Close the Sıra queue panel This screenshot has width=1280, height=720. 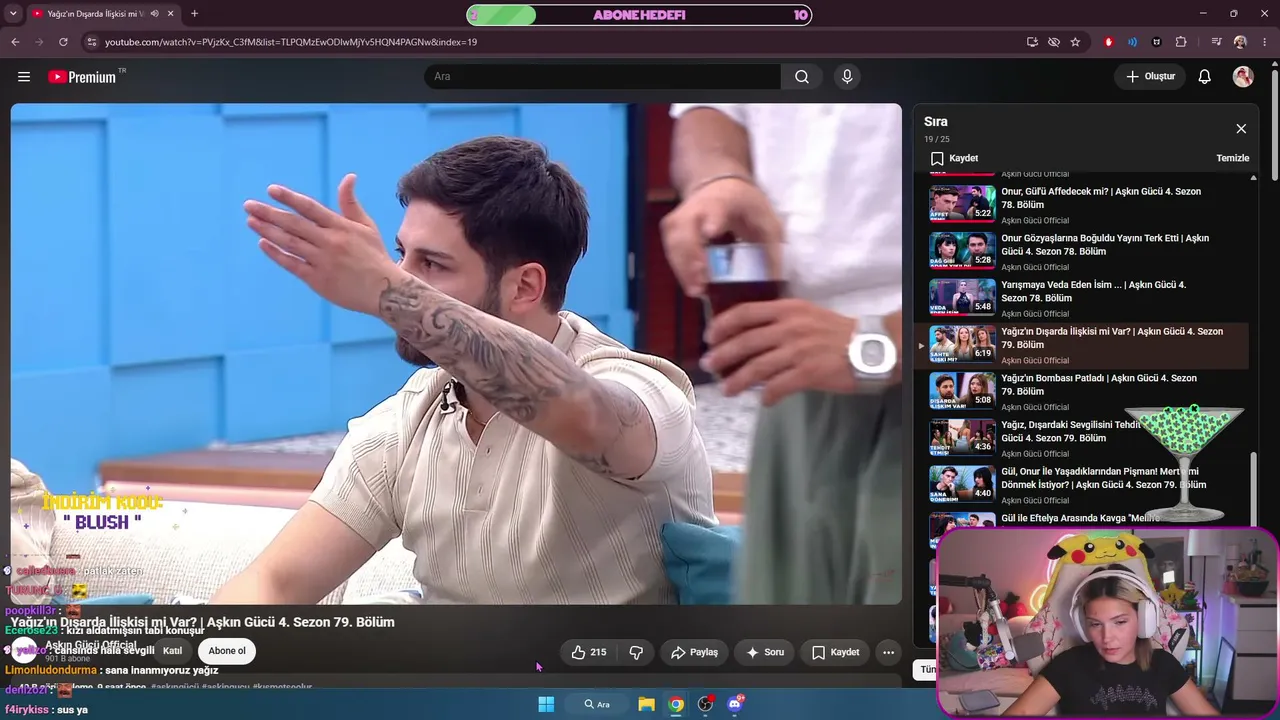click(x=1241, y=129)
